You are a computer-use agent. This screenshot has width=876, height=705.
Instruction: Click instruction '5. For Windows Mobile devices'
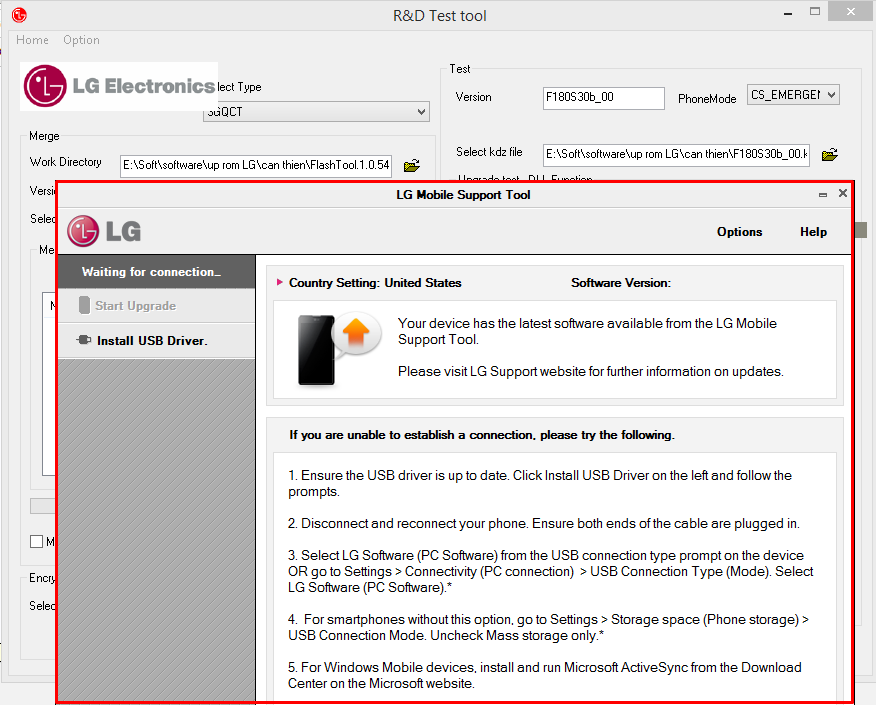coord(545,675)
